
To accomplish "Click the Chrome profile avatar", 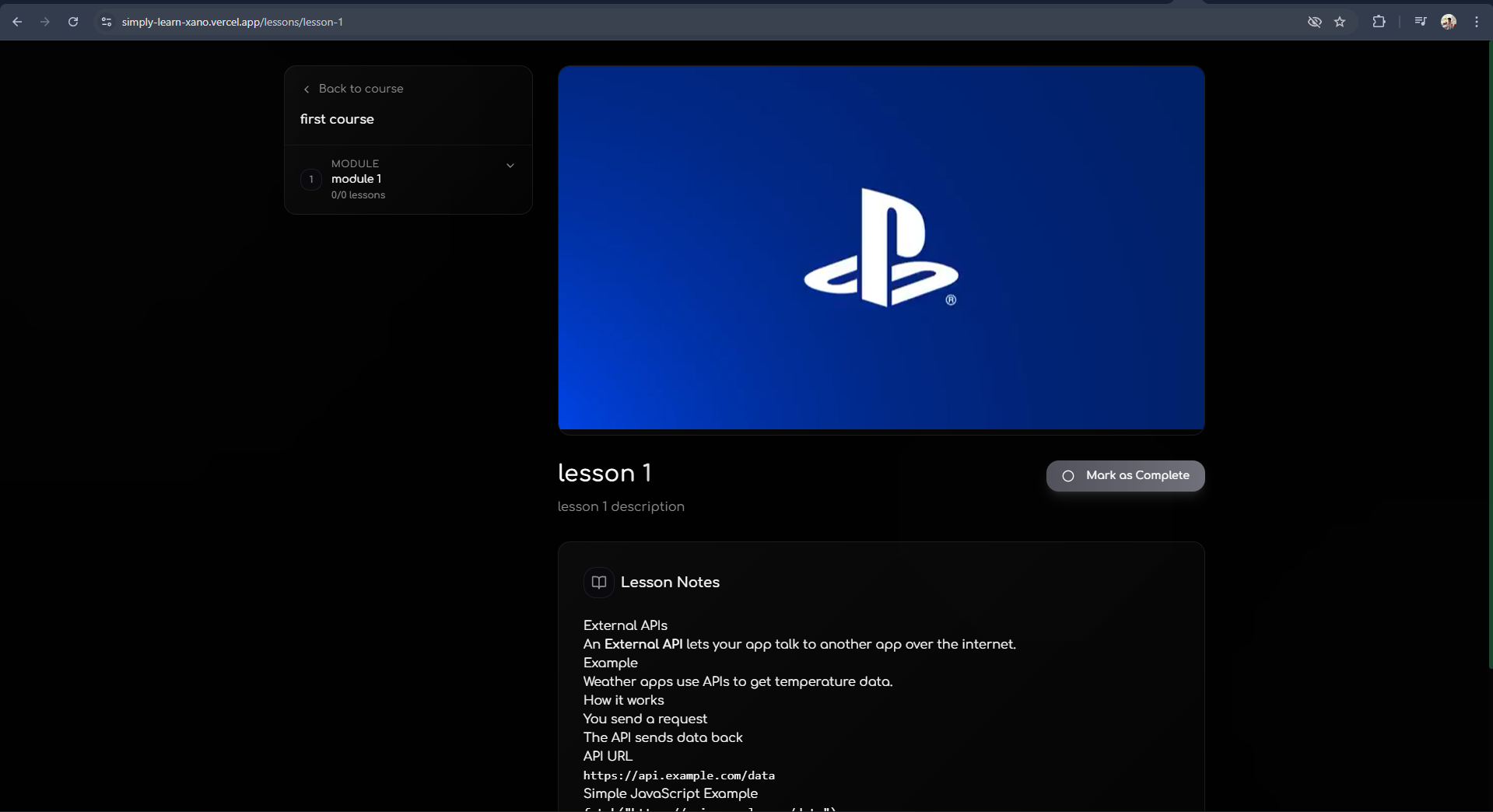I will pyautogui.click(x=1448, y=22).
